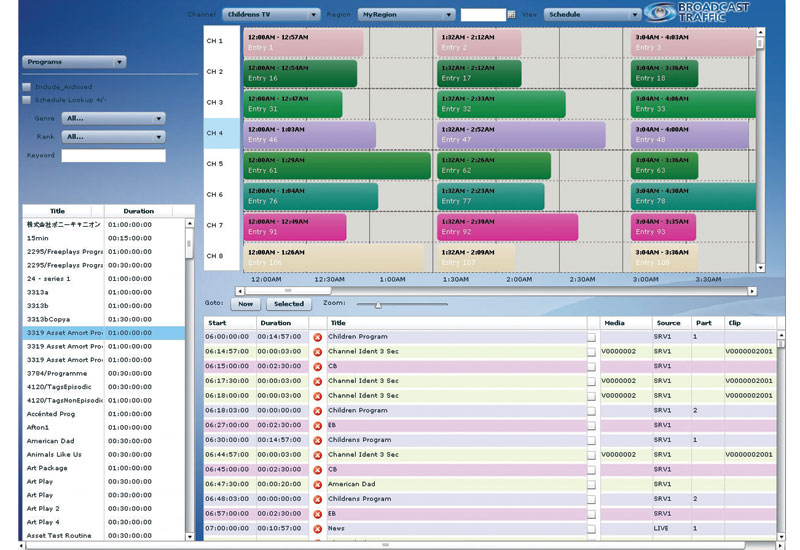This screenshot has width=800, height=550.
Task: Expand the Programs dropdown
Action: pyautogui.click(x=74, y=62)
